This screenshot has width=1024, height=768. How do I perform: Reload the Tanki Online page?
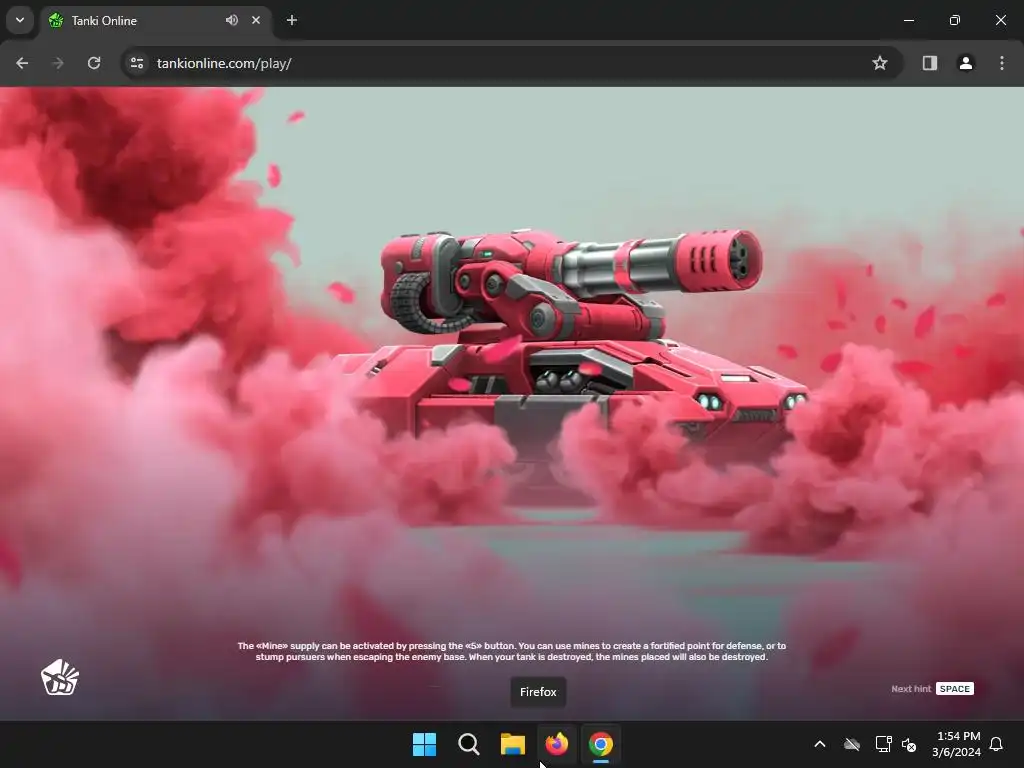click(x=94, y=63)
